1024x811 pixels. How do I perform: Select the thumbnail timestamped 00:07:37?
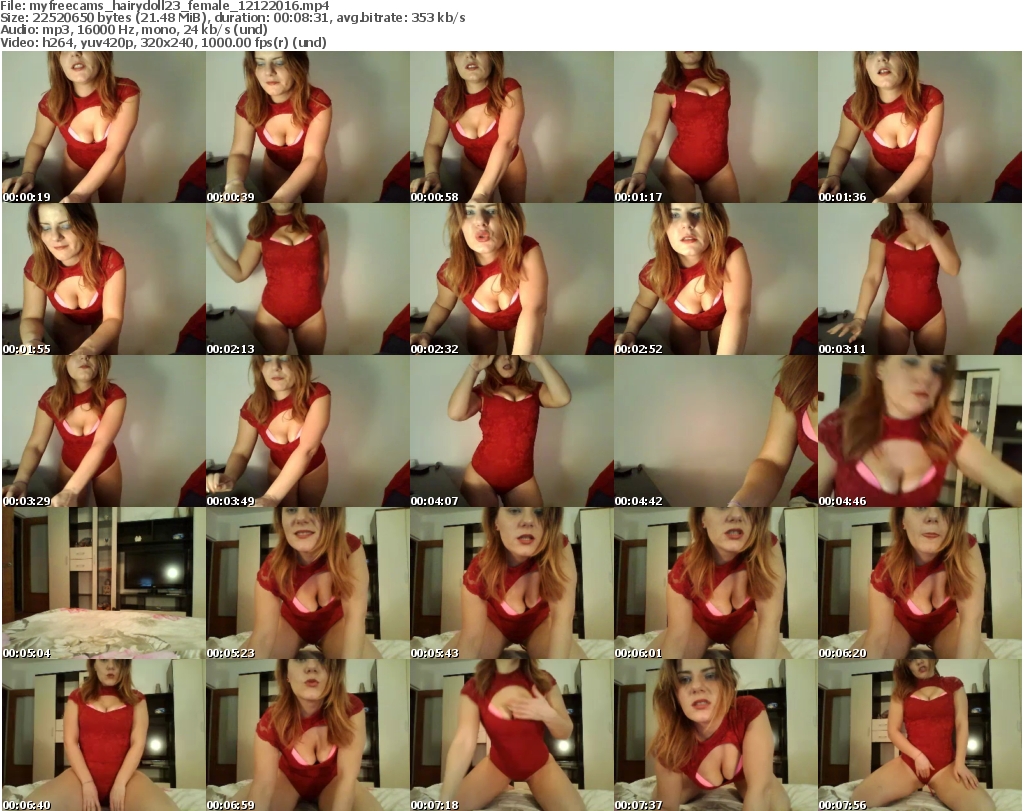point(716,735)
